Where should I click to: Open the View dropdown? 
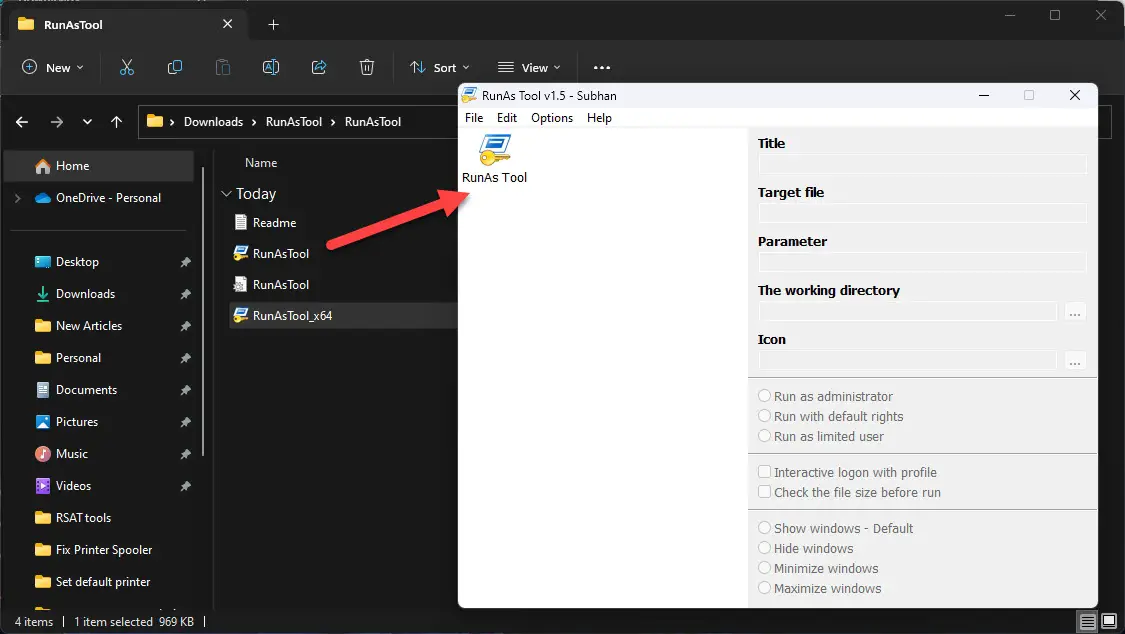point(529,67)
